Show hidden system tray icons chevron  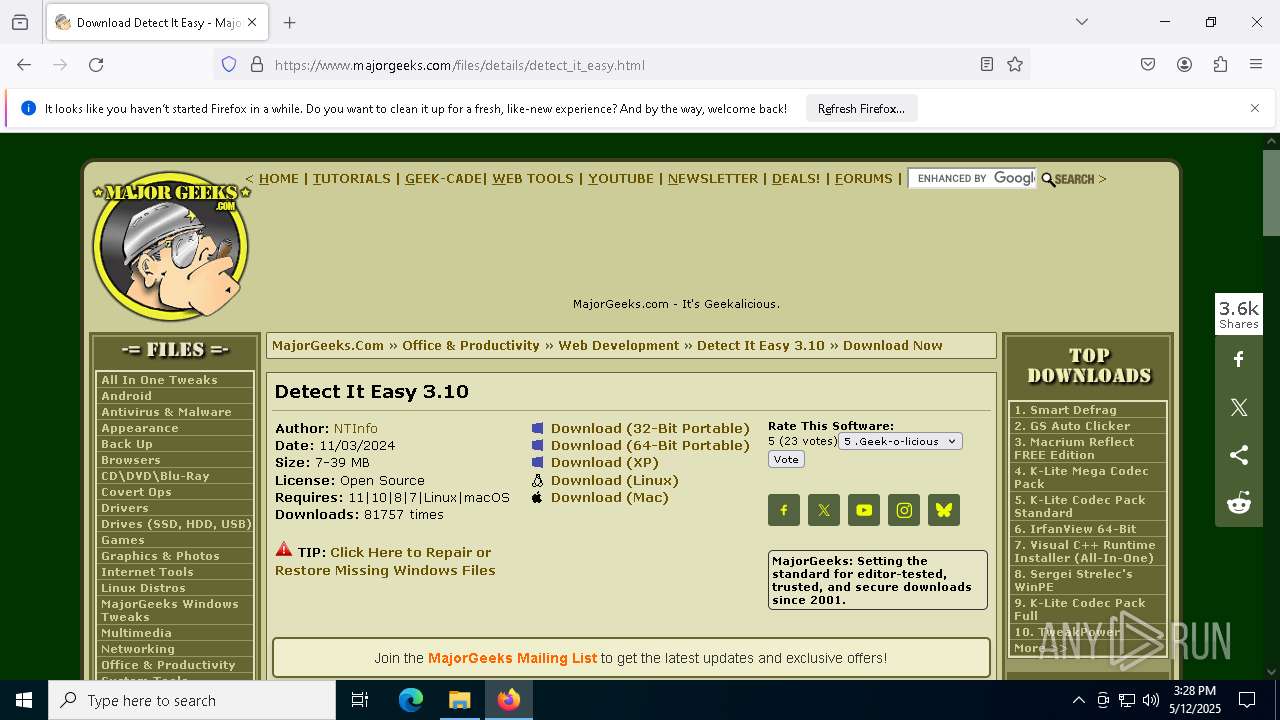[1078, 700]
